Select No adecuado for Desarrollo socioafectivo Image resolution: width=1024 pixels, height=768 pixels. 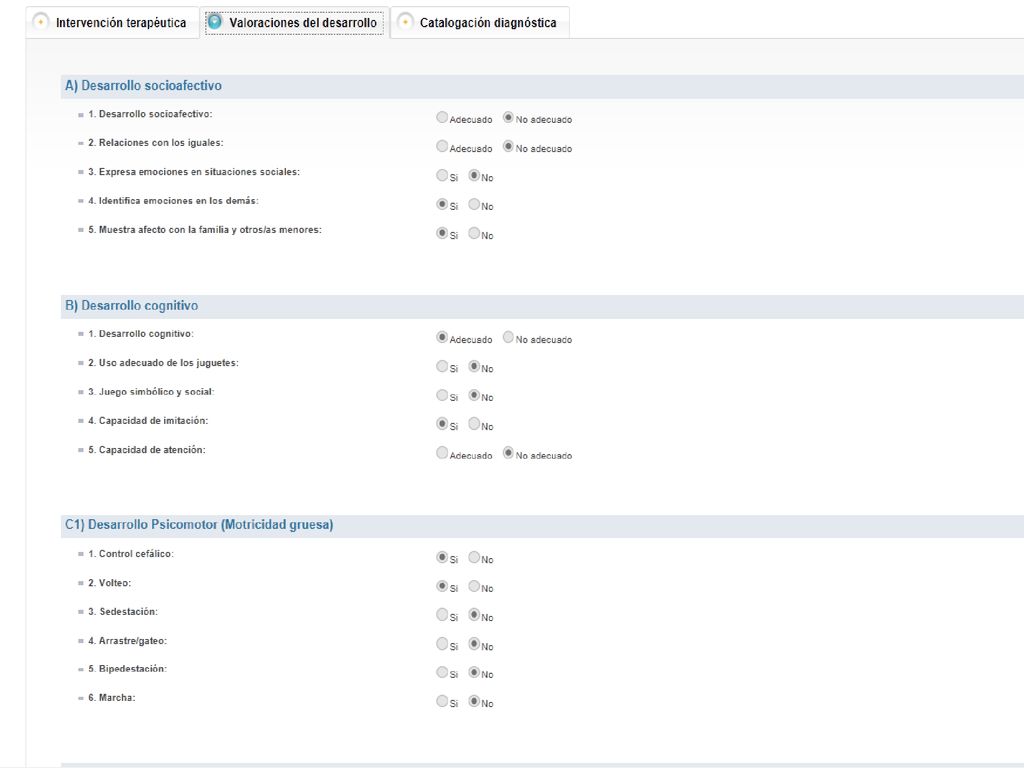coord(508,118)
